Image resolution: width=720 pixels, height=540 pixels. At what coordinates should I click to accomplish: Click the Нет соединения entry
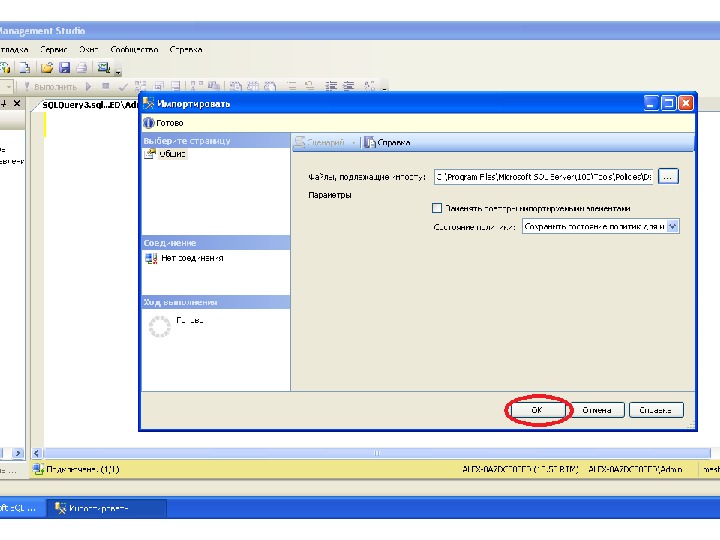click(184, 259)
